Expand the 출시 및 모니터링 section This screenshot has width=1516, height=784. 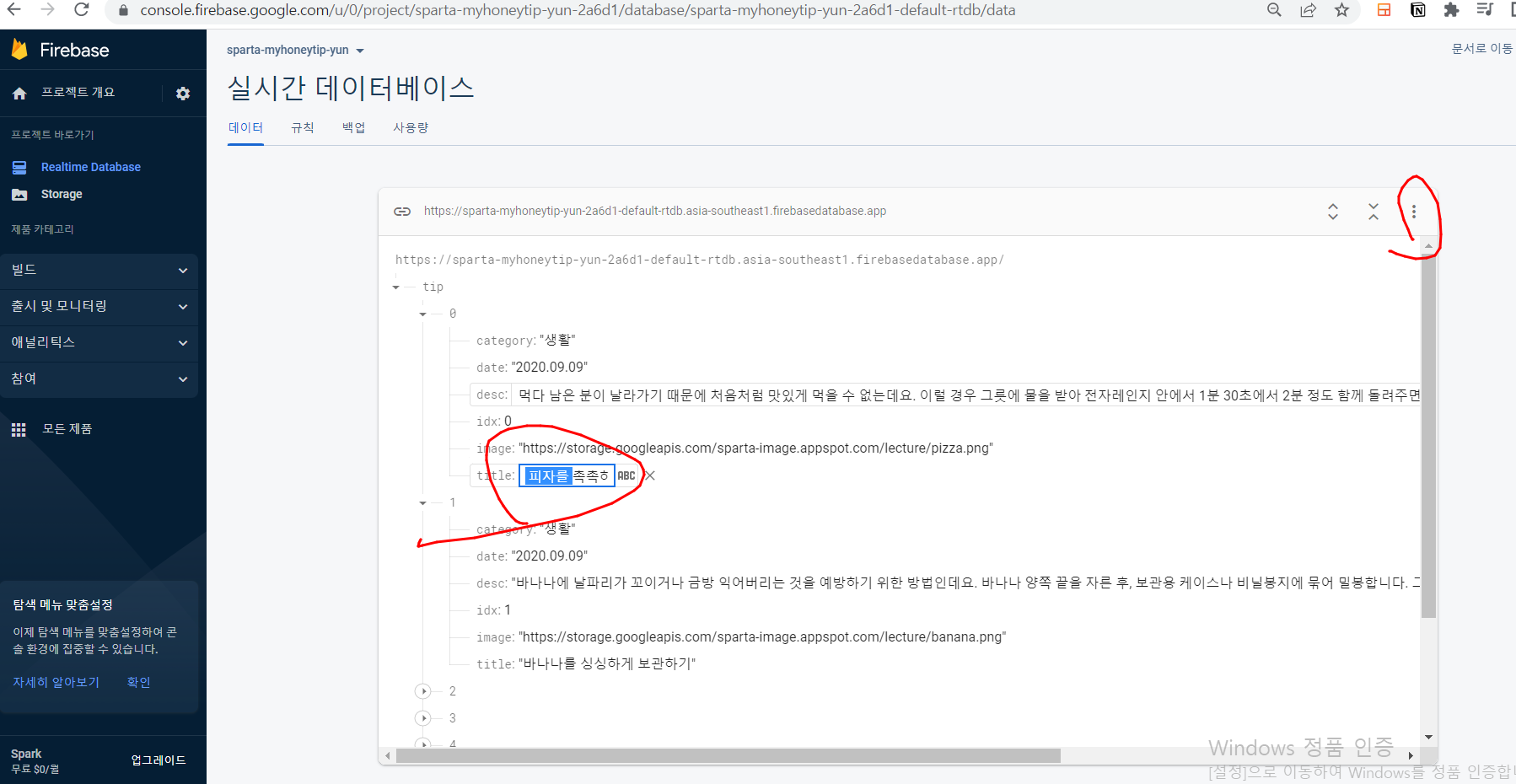click(x=99, y=307)
